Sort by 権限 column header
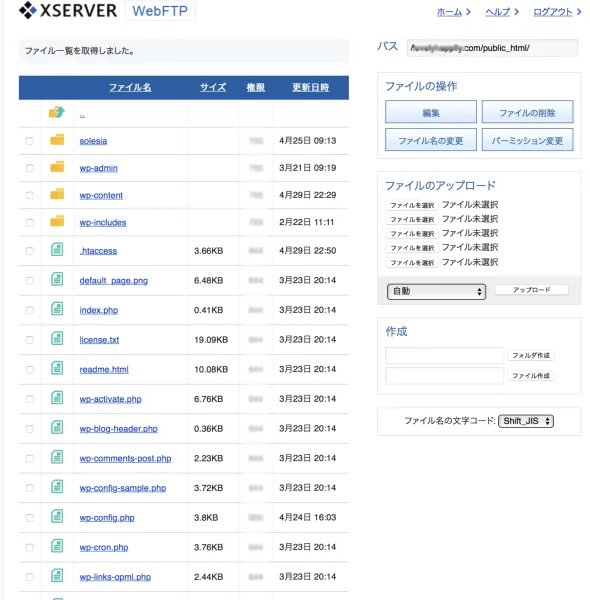The width and height of the screenshot is (590, 600). (x=256, y=87)
